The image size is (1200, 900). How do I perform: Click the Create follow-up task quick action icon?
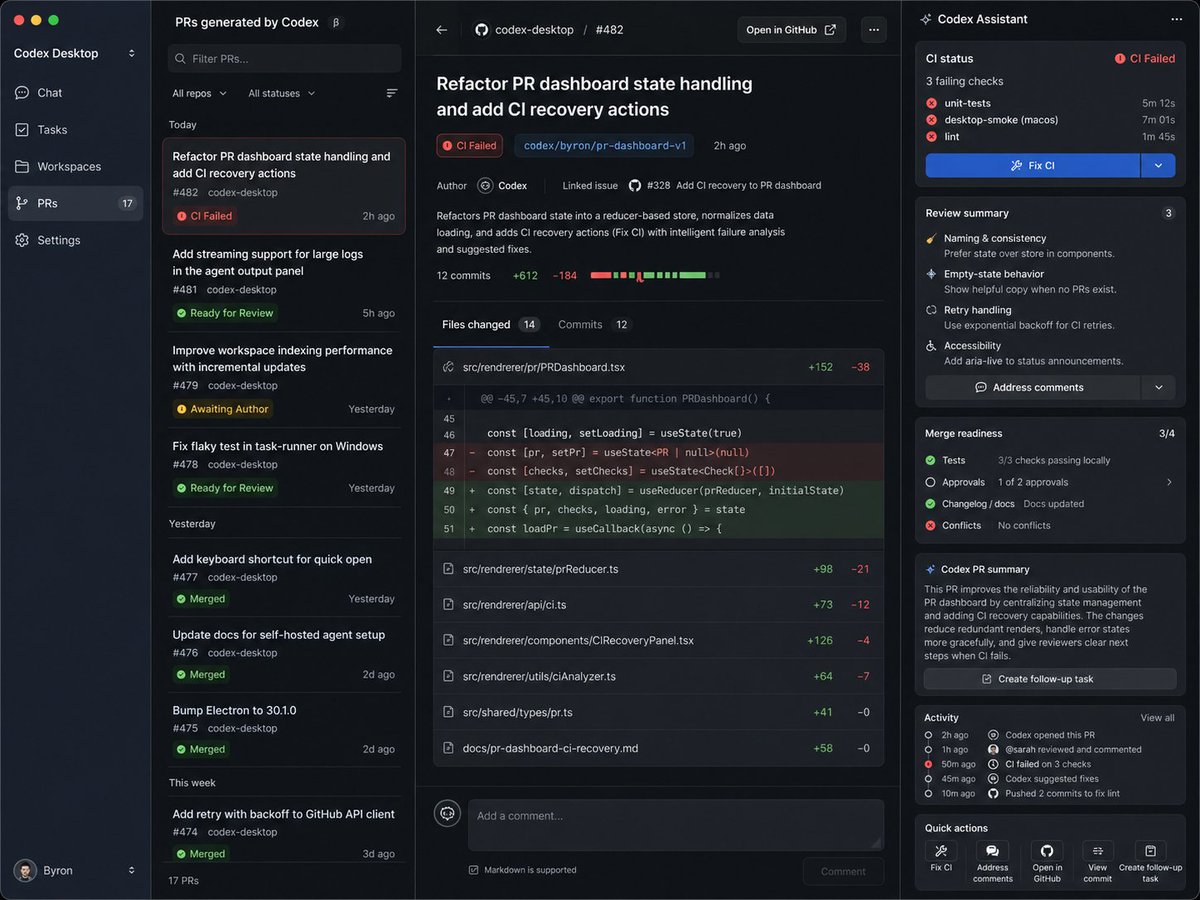(1151, 851)
